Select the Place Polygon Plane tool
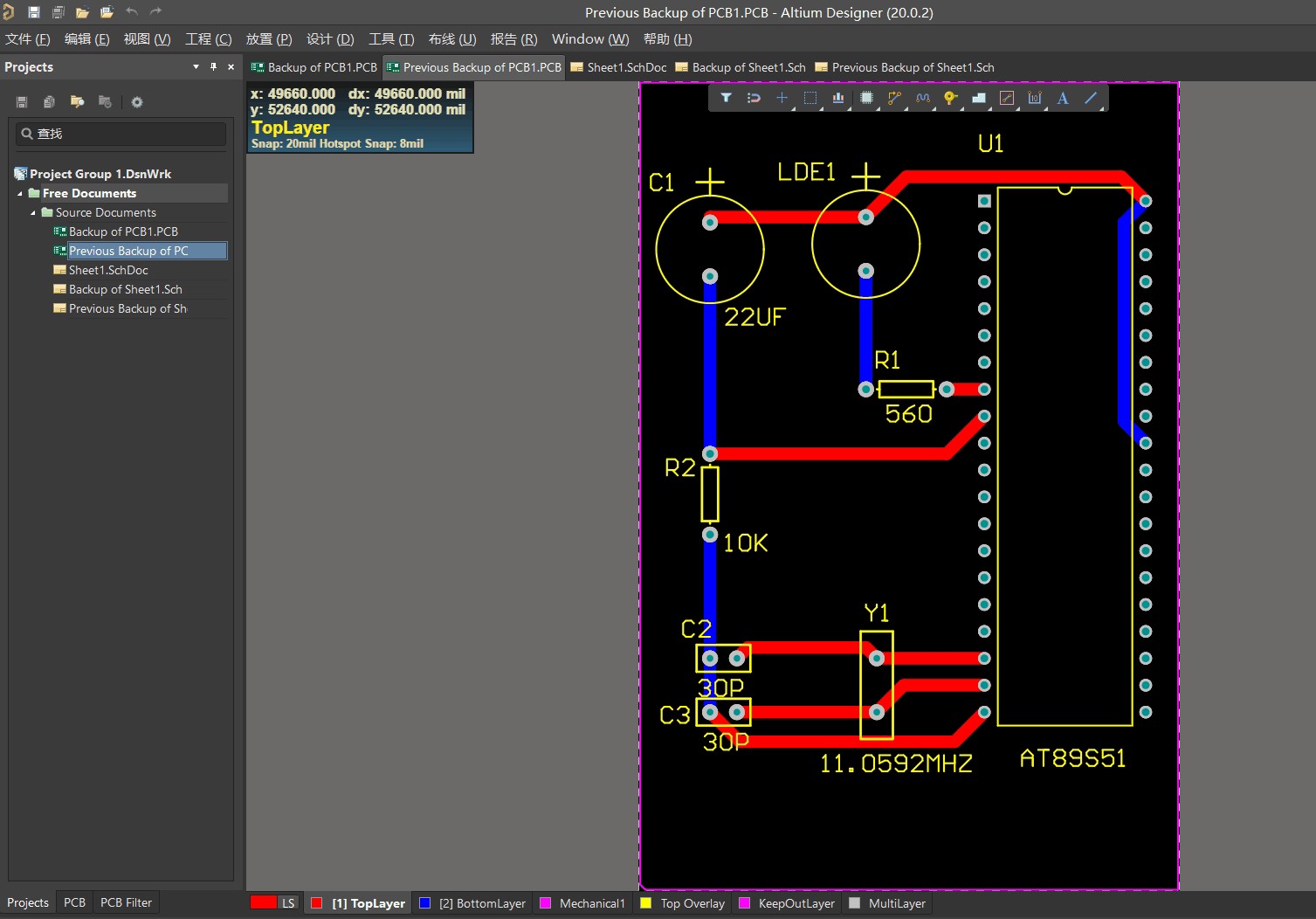 tap(979, 98)
